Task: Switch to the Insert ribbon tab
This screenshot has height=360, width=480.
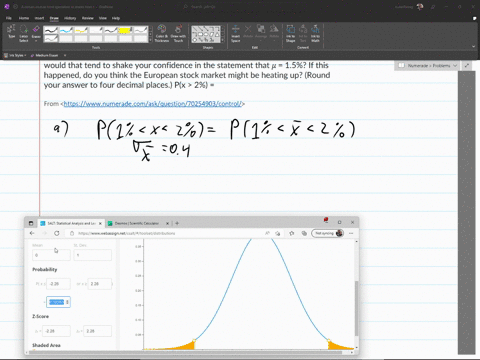Action: click(x=39, y=18)
